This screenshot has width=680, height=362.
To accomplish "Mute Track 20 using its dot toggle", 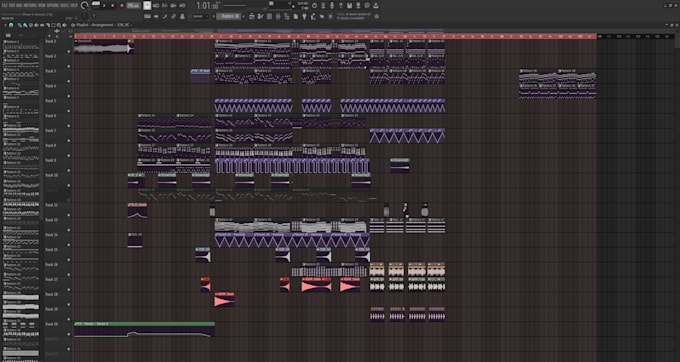I will [x=69, y=334].
